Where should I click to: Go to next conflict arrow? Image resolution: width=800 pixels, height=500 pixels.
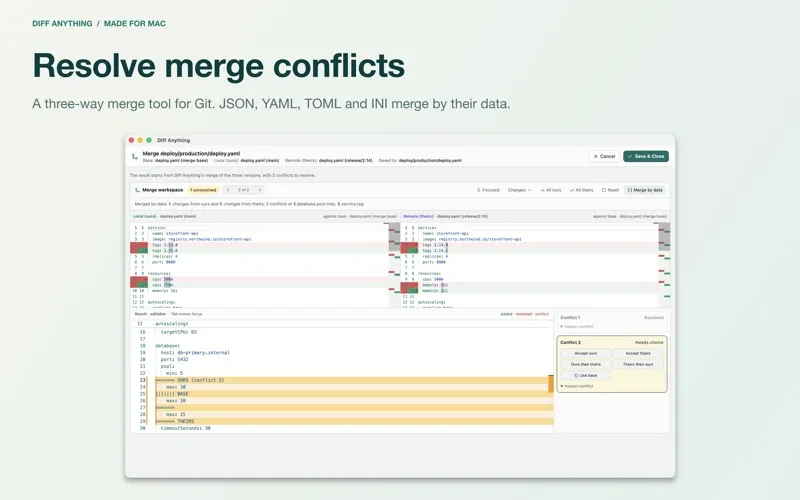tap(260, 190)
